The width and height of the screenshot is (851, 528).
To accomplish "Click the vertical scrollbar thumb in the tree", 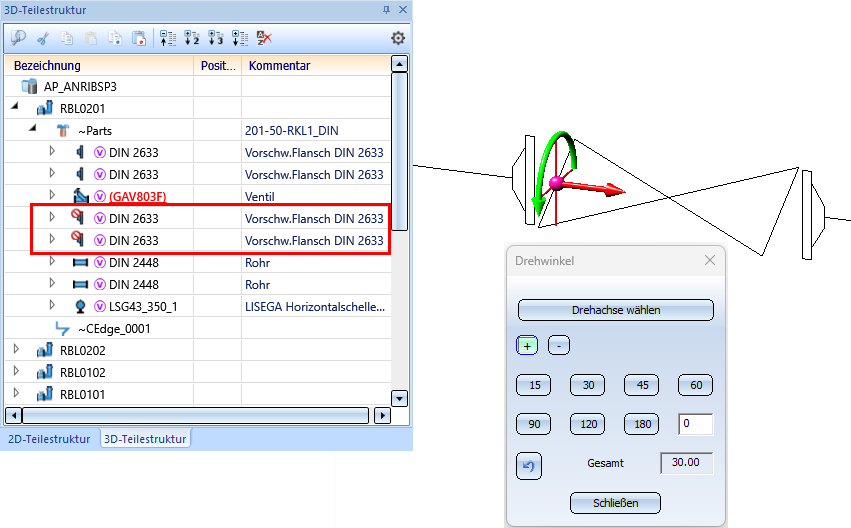I will 399,152.
